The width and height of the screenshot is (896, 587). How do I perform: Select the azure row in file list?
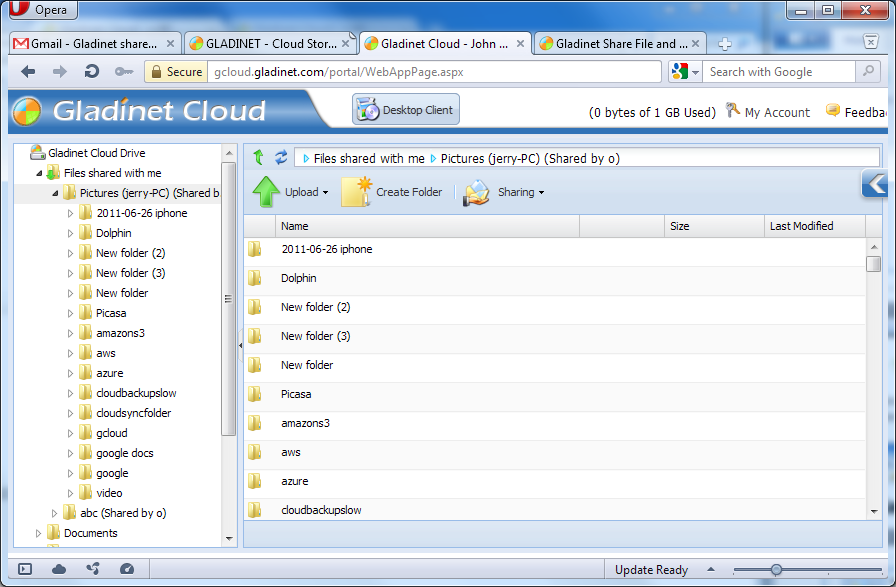[x=555, y=481]
